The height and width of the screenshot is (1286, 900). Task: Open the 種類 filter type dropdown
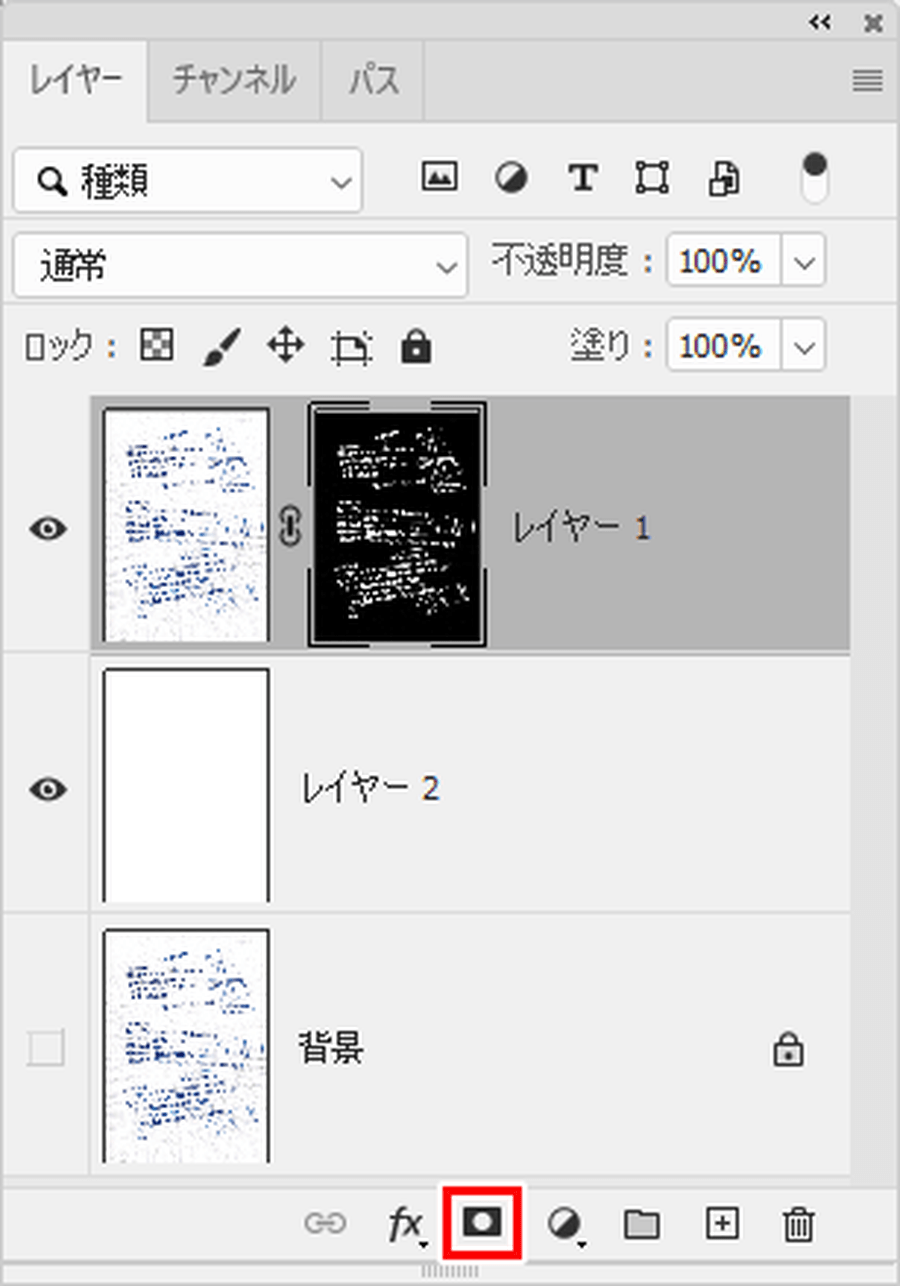point(188,180)
